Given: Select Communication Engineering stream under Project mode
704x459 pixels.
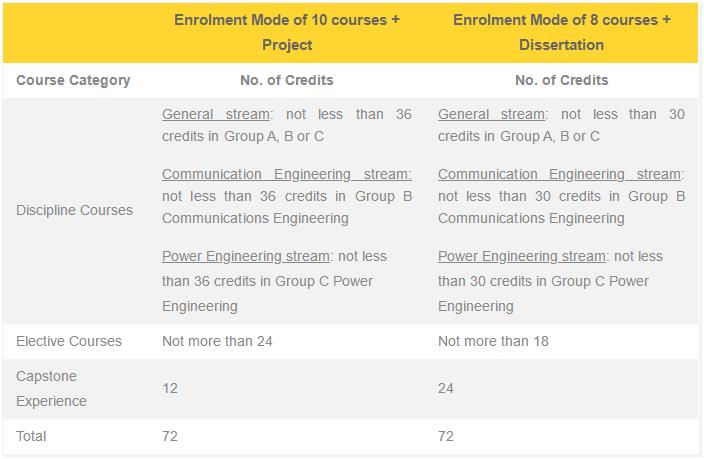Looking at the screenshot, I should [286, 174].
